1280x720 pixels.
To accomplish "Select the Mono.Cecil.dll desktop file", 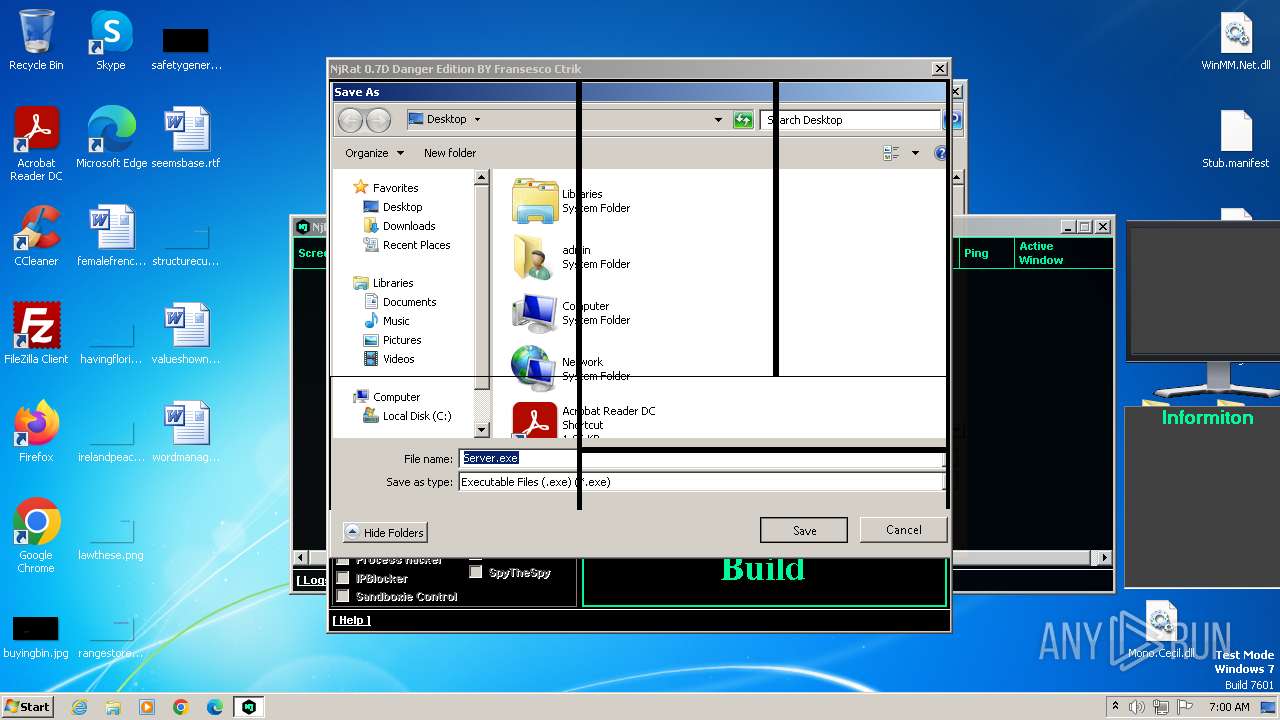I will pyautogui.click(x=1161, y=630).
